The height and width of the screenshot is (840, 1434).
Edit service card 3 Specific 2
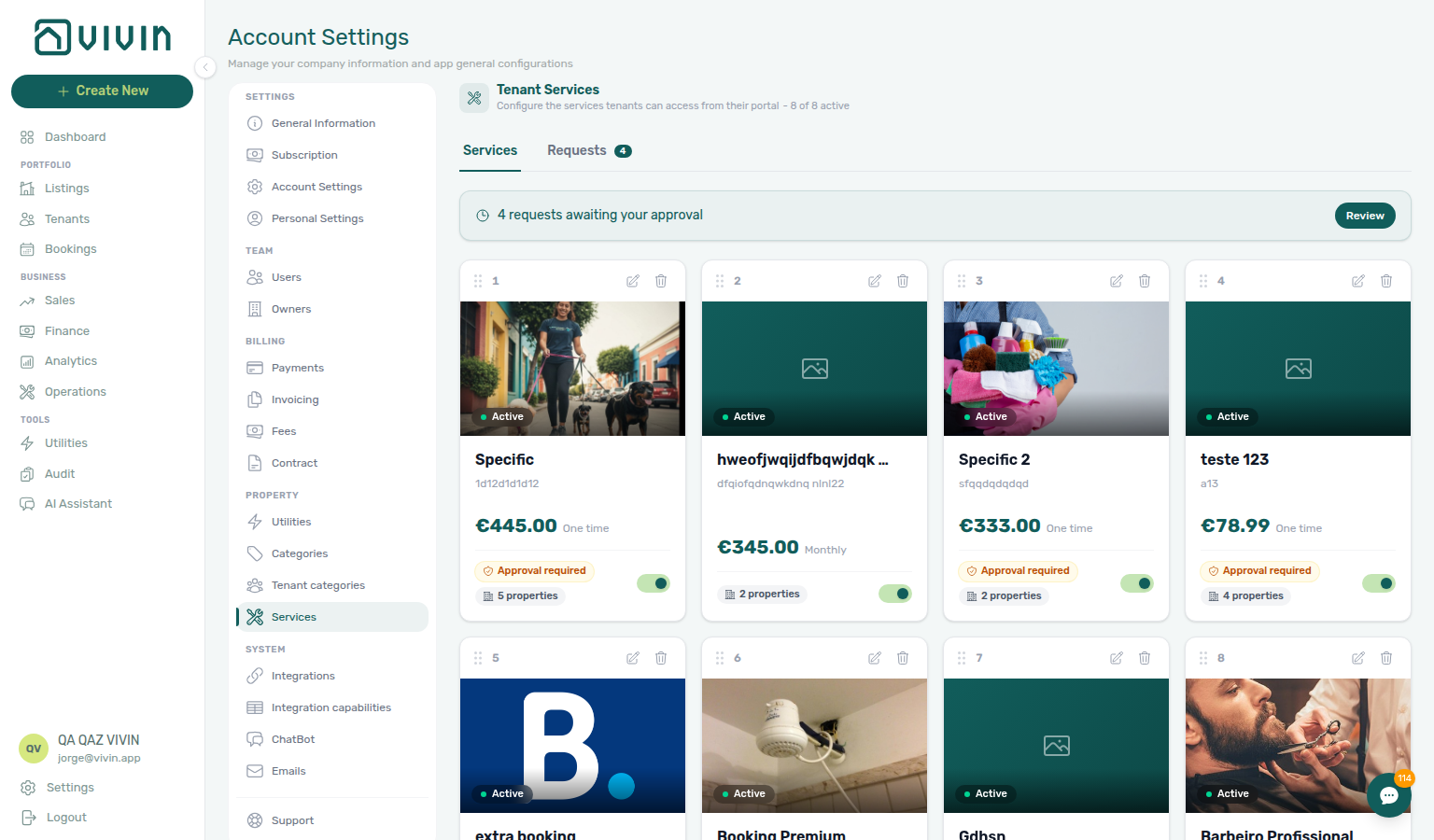click(1117, 281)
